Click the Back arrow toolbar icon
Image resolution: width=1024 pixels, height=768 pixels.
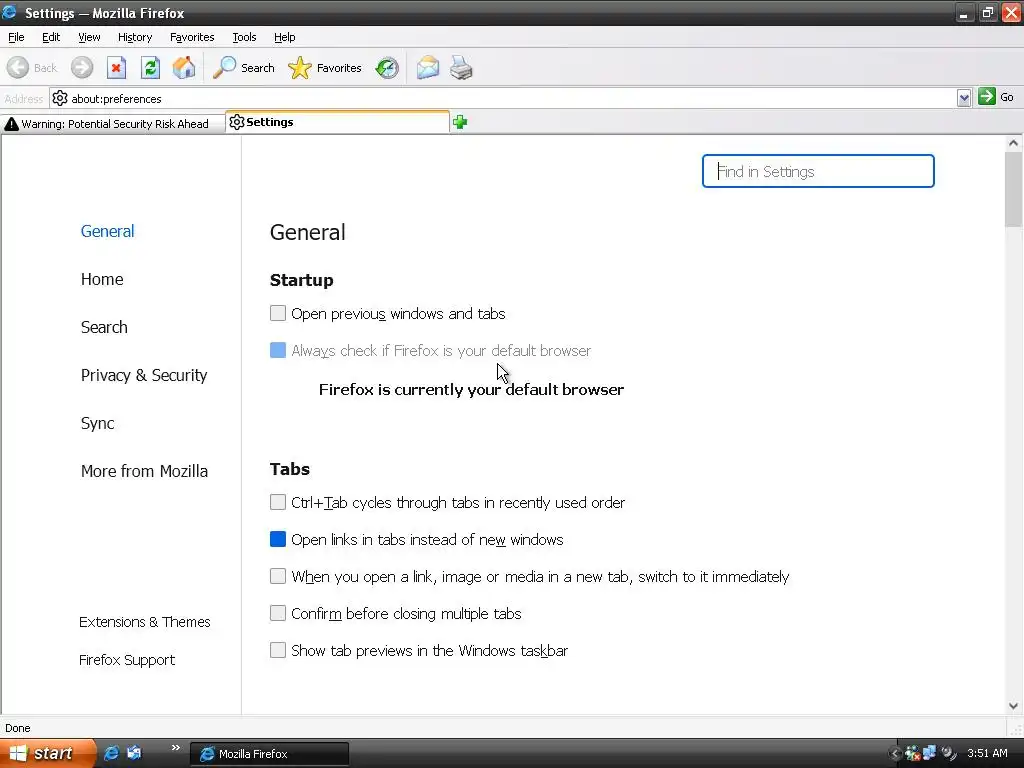(18, 67)
